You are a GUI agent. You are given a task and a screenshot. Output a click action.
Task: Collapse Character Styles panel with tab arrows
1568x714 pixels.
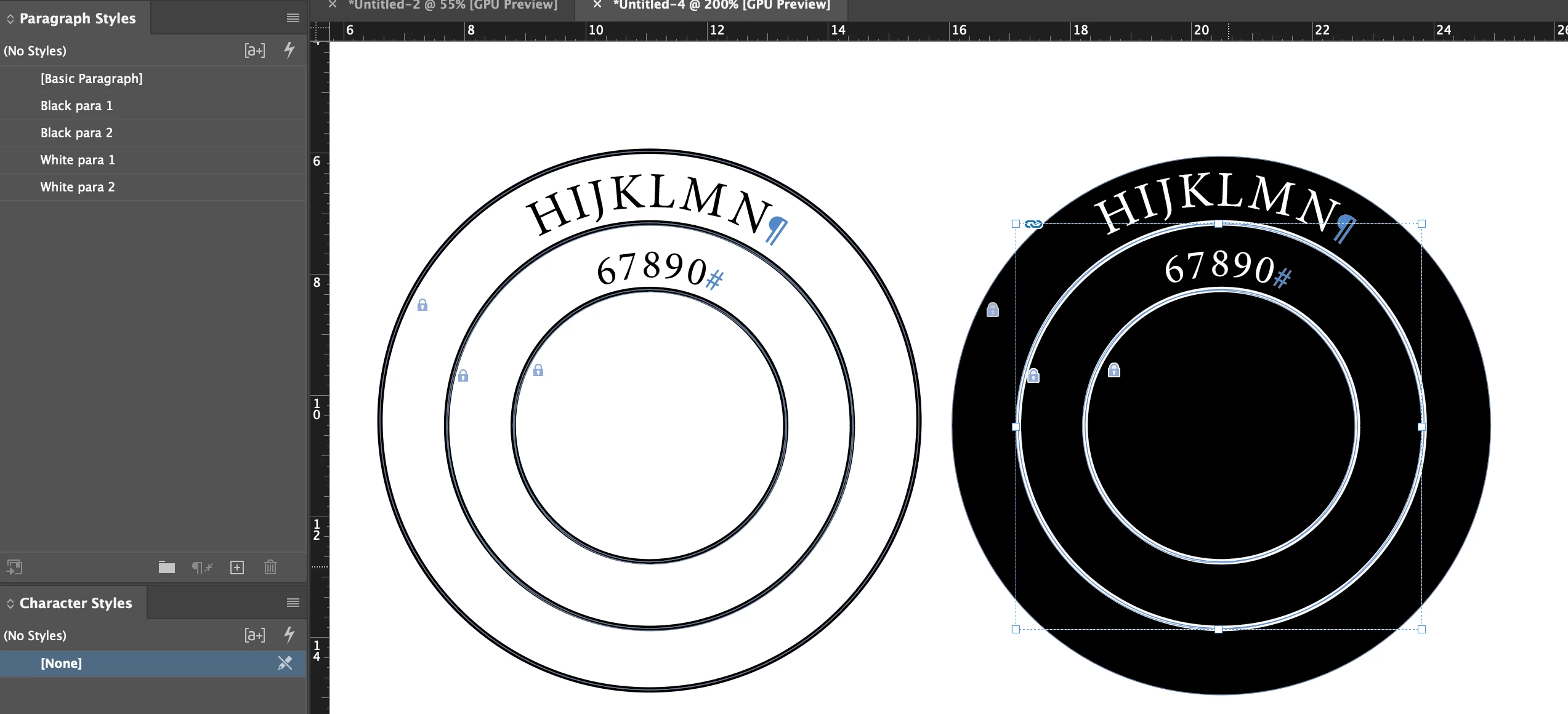coord(10,603)
